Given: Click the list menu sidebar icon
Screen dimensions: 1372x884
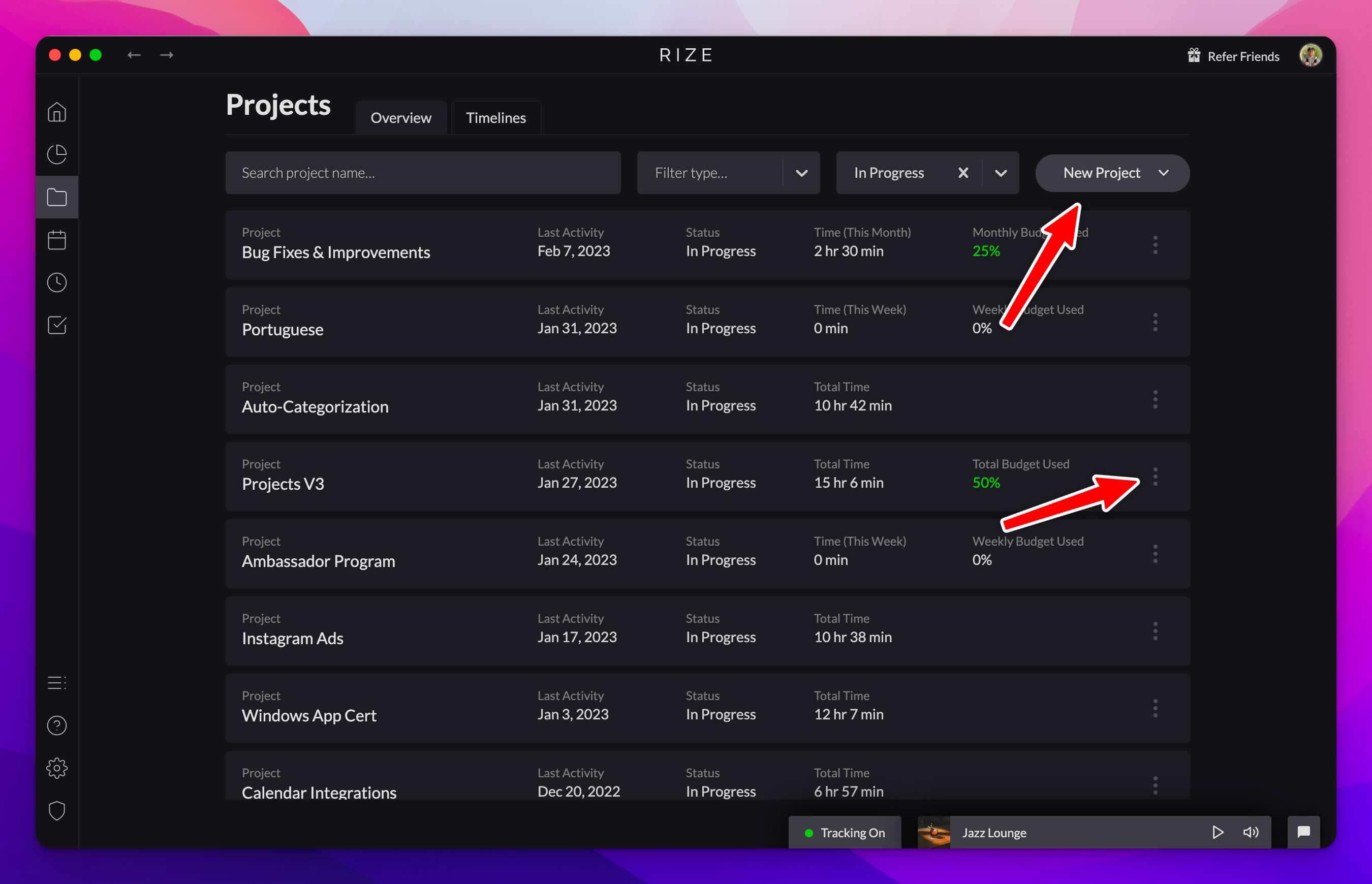Looking at the screenshot, I should [x=57, y=682].
